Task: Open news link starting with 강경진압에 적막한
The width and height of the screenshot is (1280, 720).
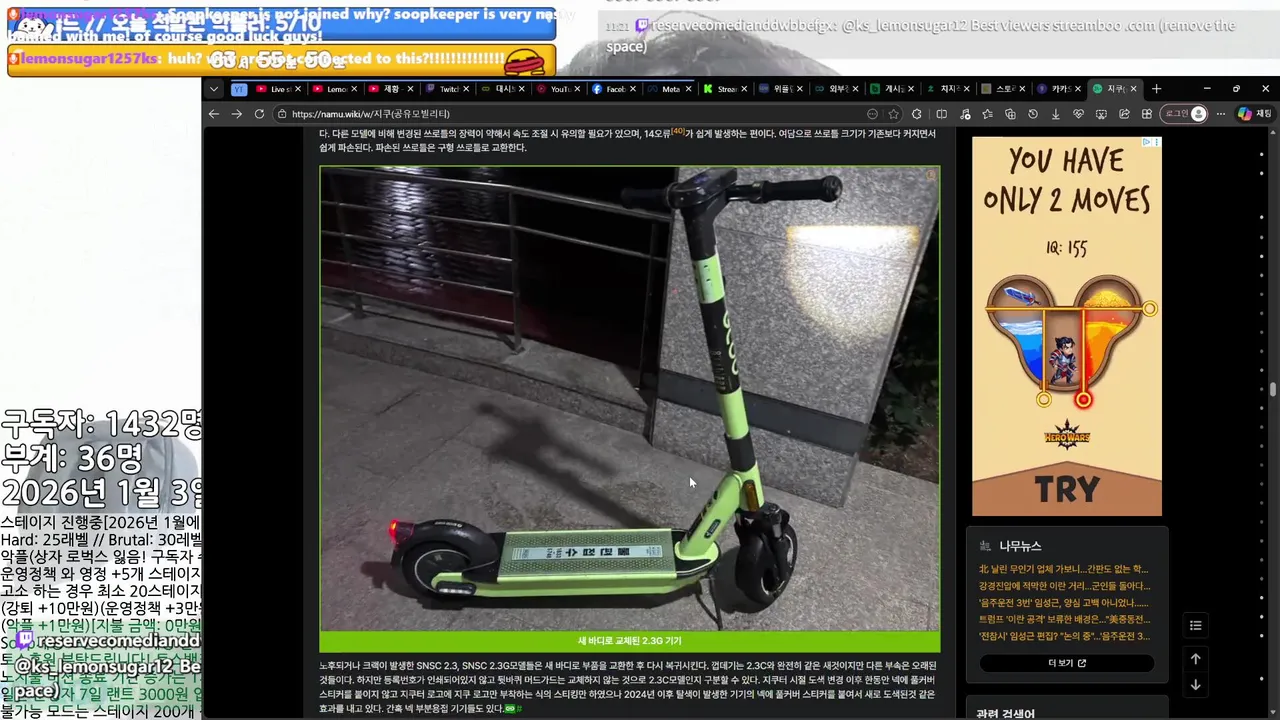Action: pyautogui.click(x=1064, y=586)
